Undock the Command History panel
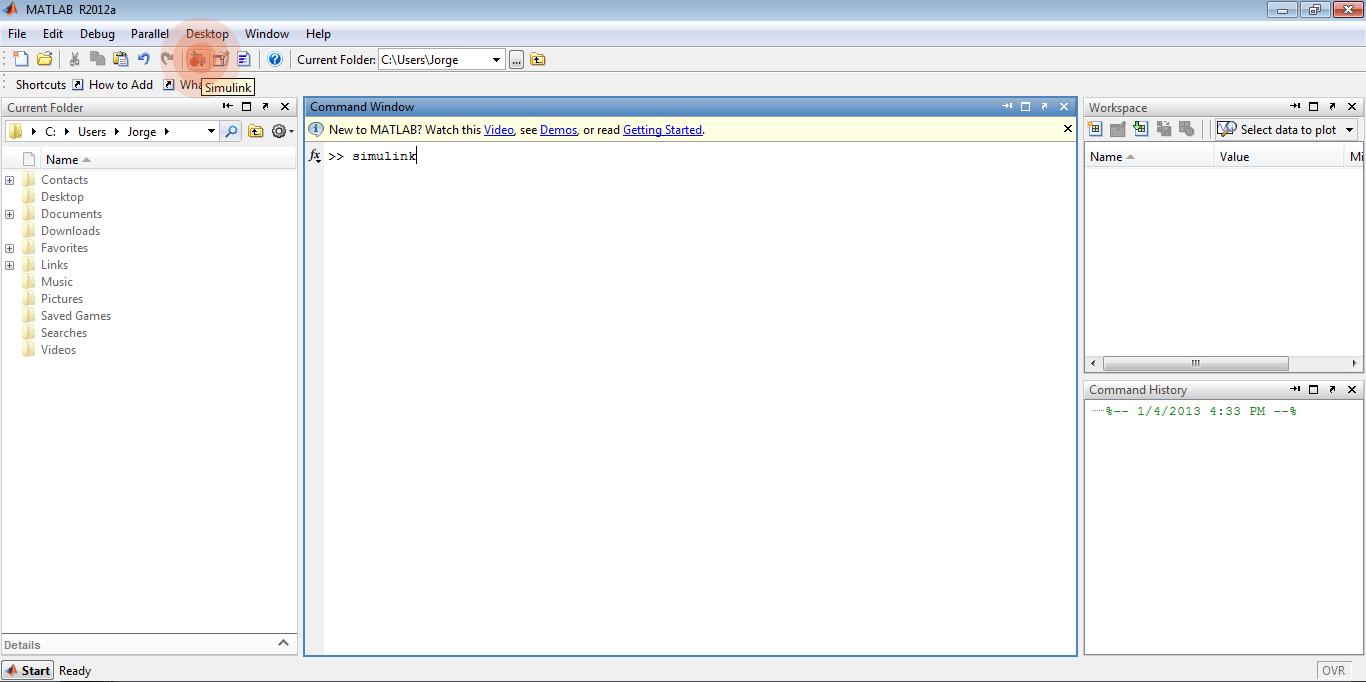The height and width of the screenshot is (682, 1366). pyautogui.click(x=1333, y=389)
